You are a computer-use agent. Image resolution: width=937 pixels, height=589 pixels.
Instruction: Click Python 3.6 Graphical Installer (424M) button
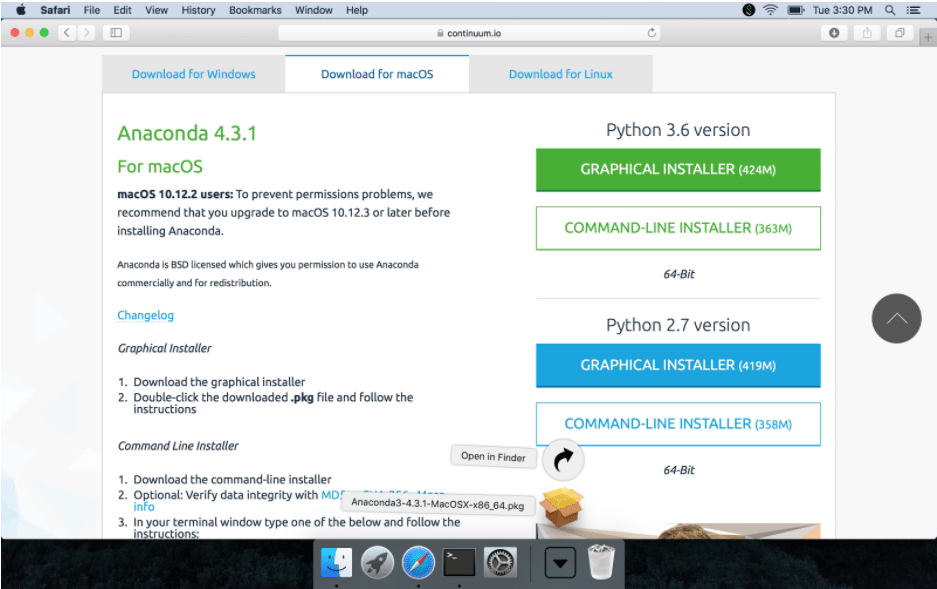678,170
